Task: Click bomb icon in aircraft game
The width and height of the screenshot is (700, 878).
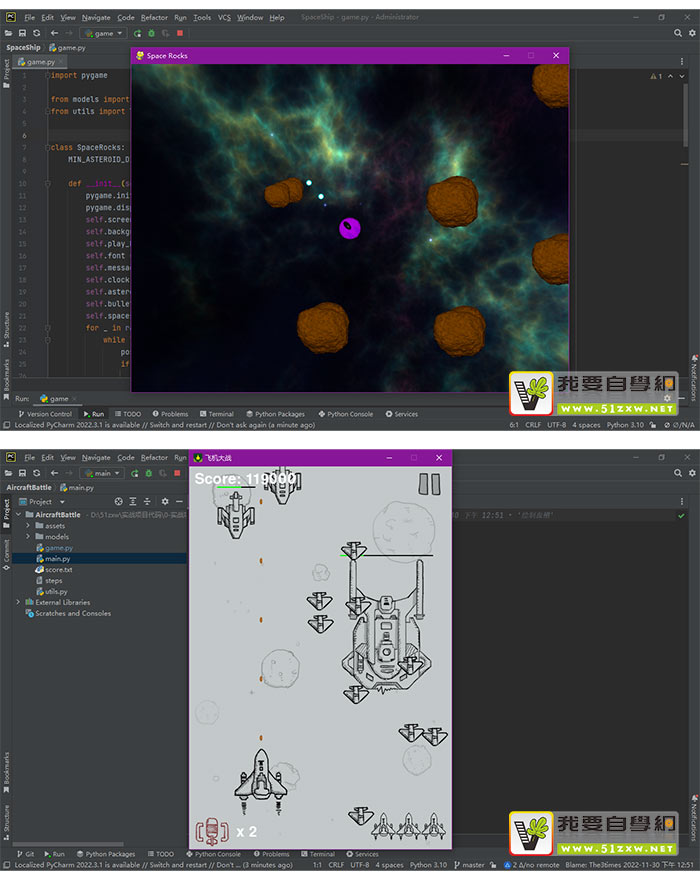Action: [212, 832]
